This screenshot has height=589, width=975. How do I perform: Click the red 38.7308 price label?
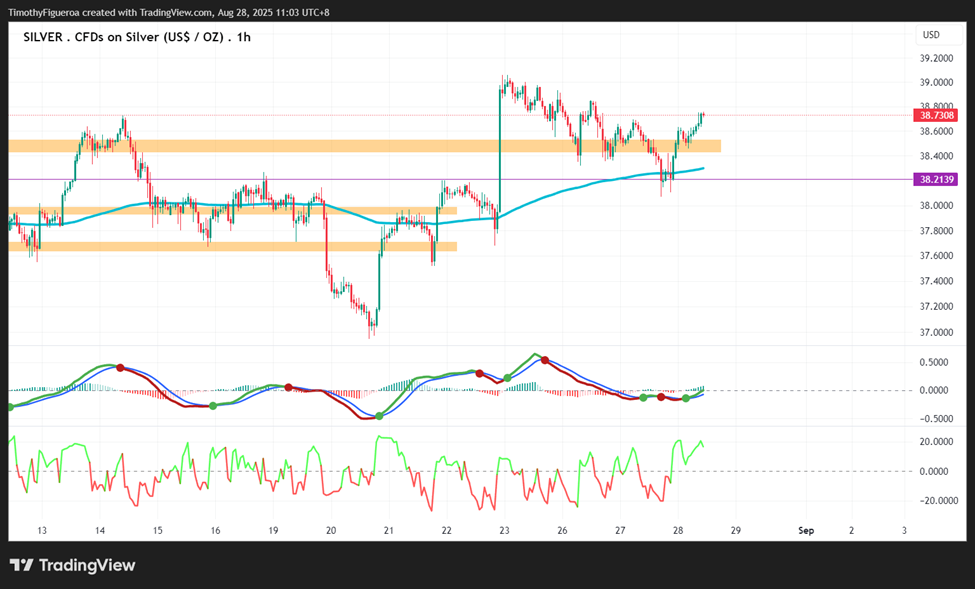pos(936,115)
